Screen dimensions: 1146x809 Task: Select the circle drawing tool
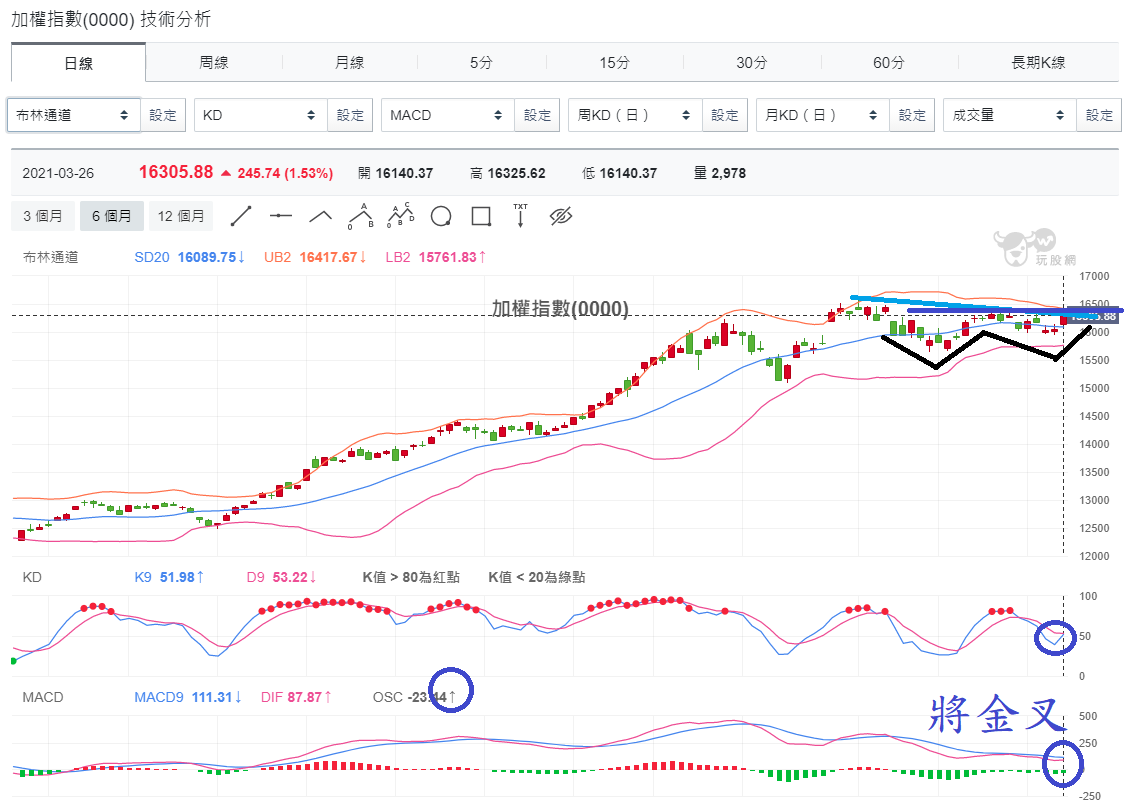click(x=441, y=216)
